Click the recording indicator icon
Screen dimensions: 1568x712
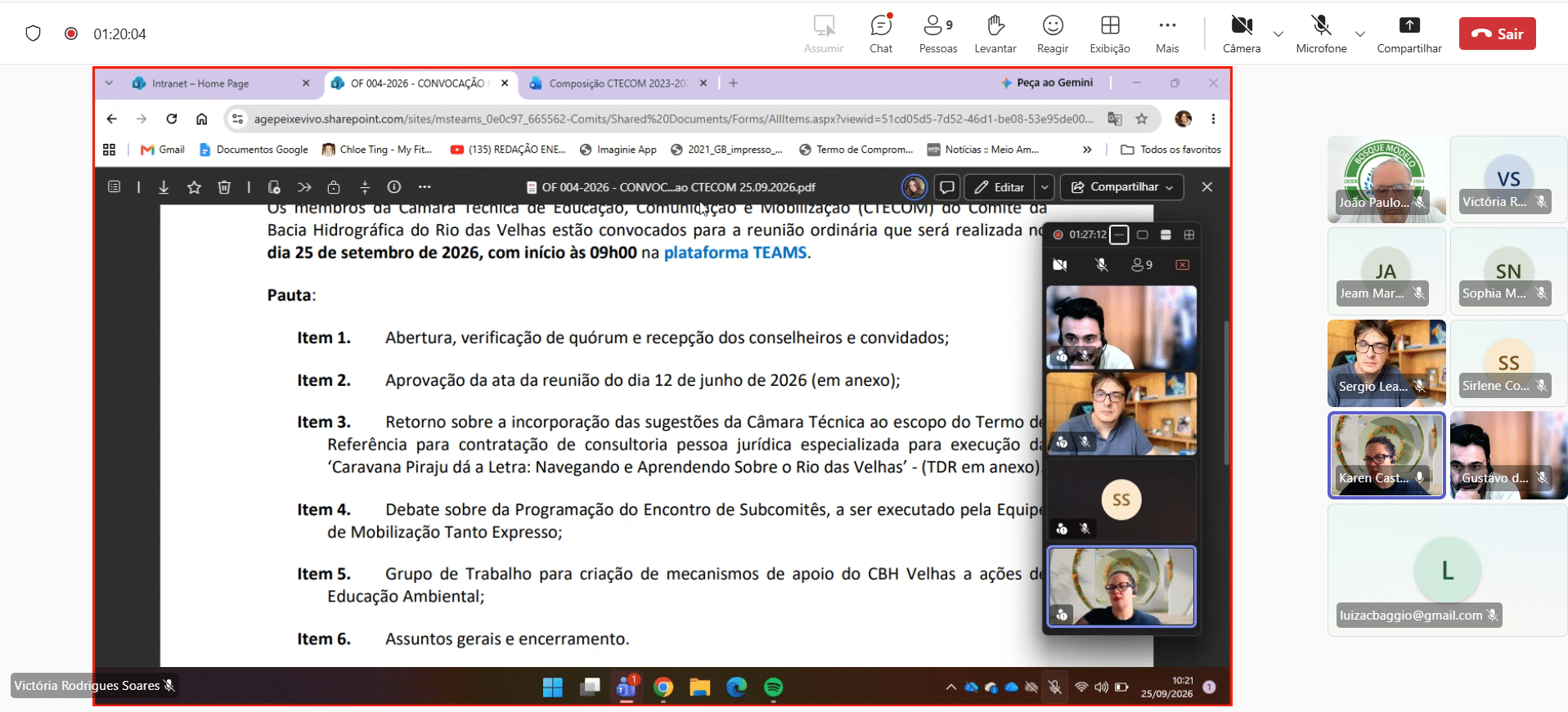(71, 34)
